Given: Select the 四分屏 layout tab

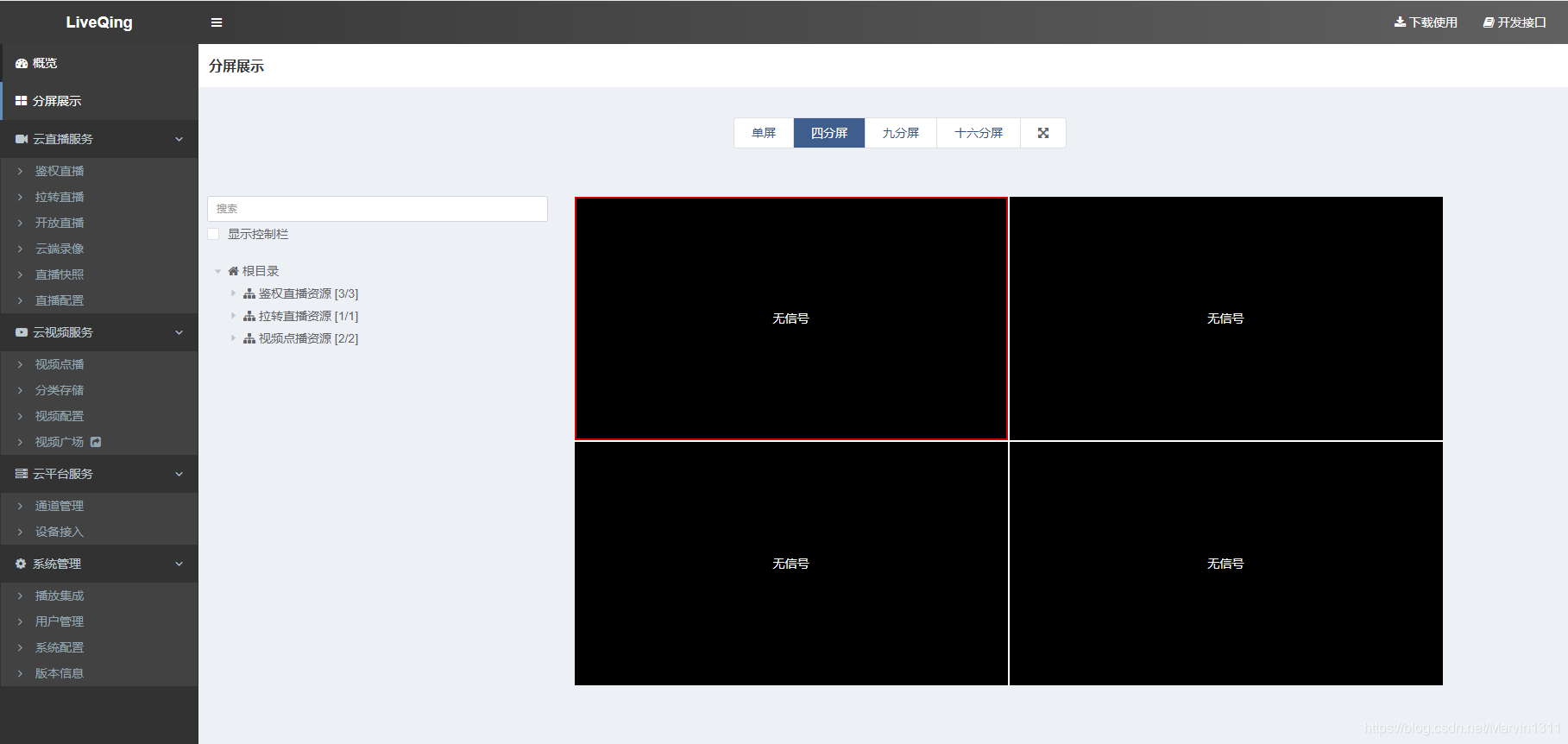Looking at the screenshot, I should (829, 133).
